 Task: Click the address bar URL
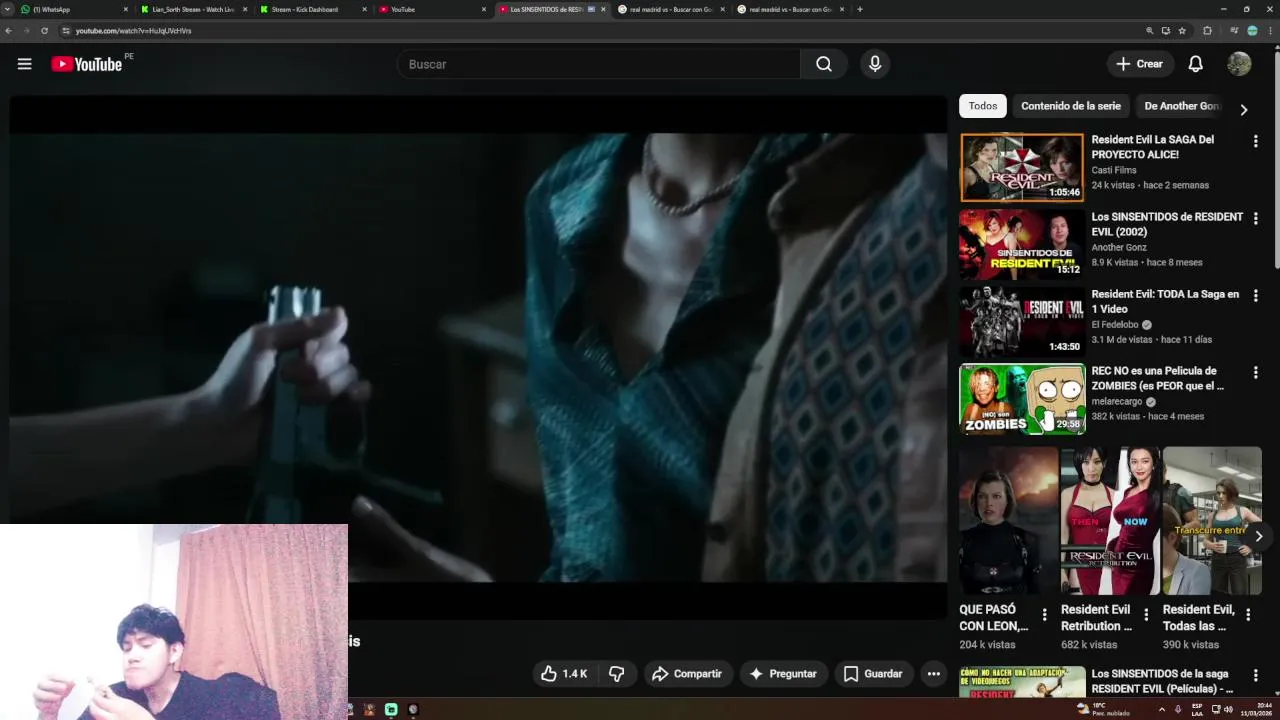point(133,31)
